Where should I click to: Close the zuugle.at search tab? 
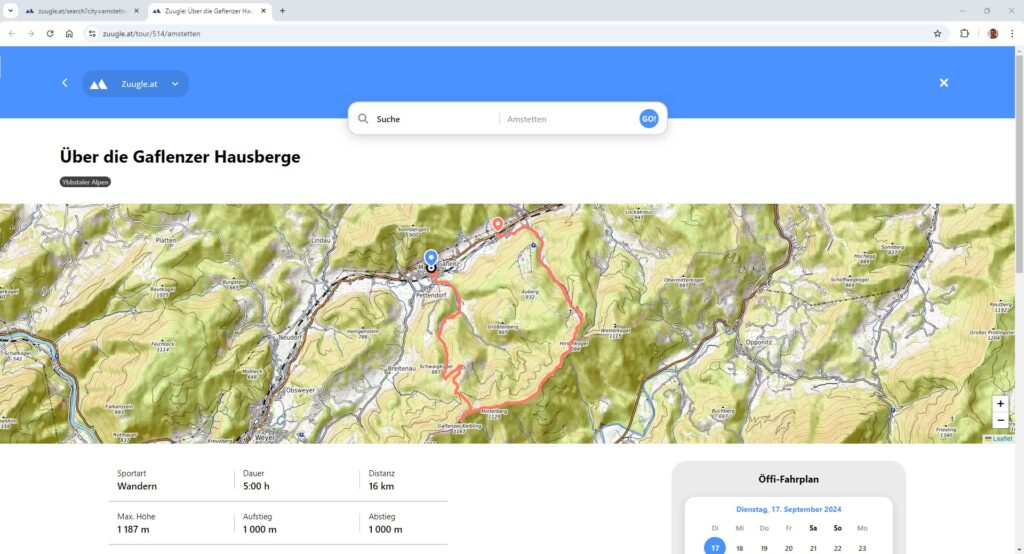pyautogui.click(x=136, y=11)
